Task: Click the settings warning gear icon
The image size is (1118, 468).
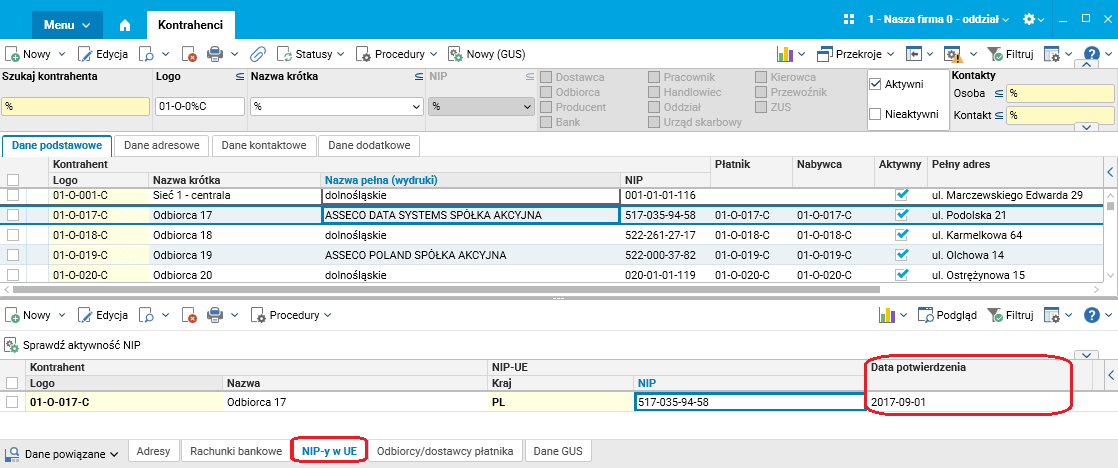Action: tap(953, 54)
